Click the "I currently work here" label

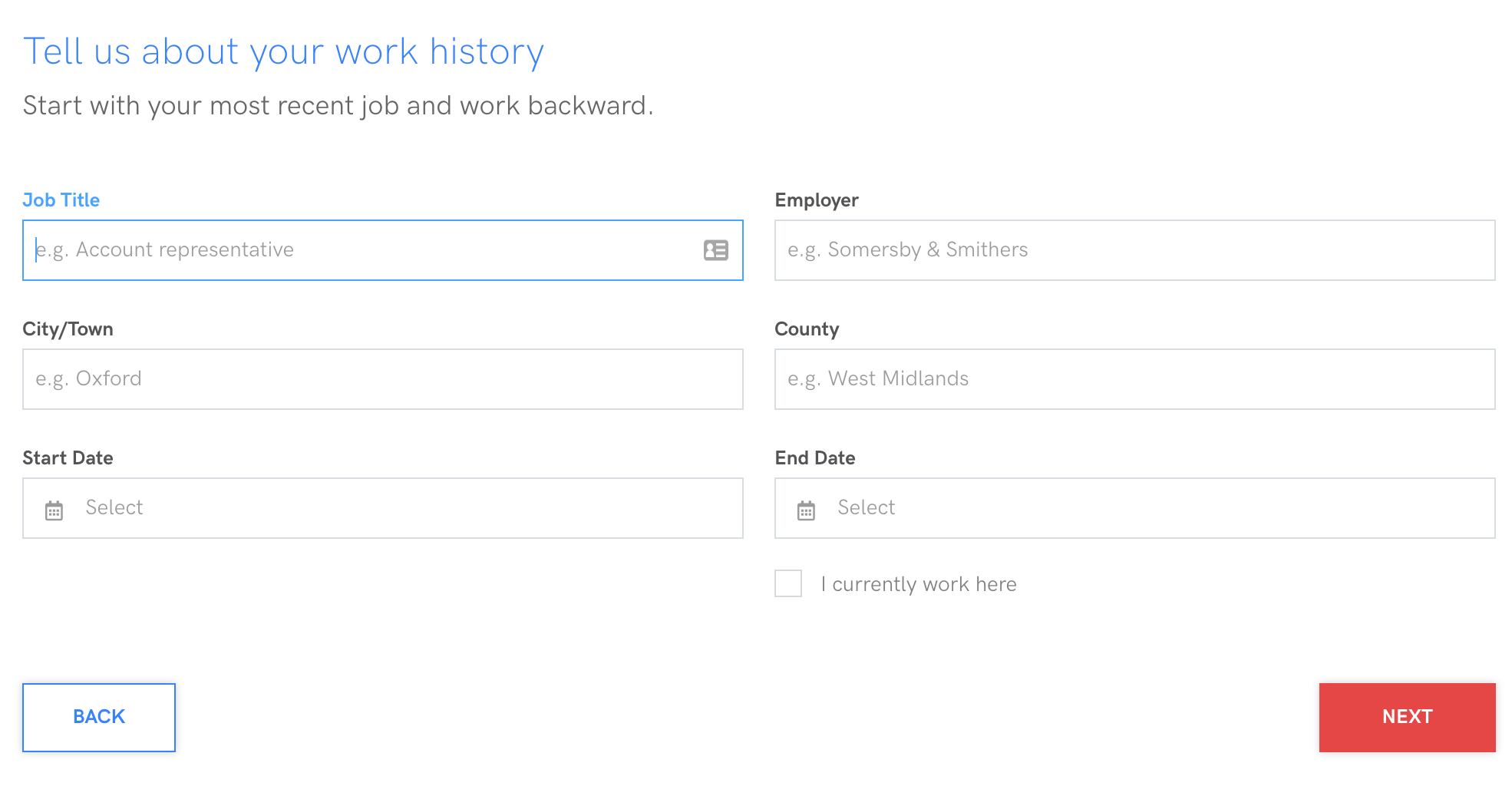click(918, 584)
